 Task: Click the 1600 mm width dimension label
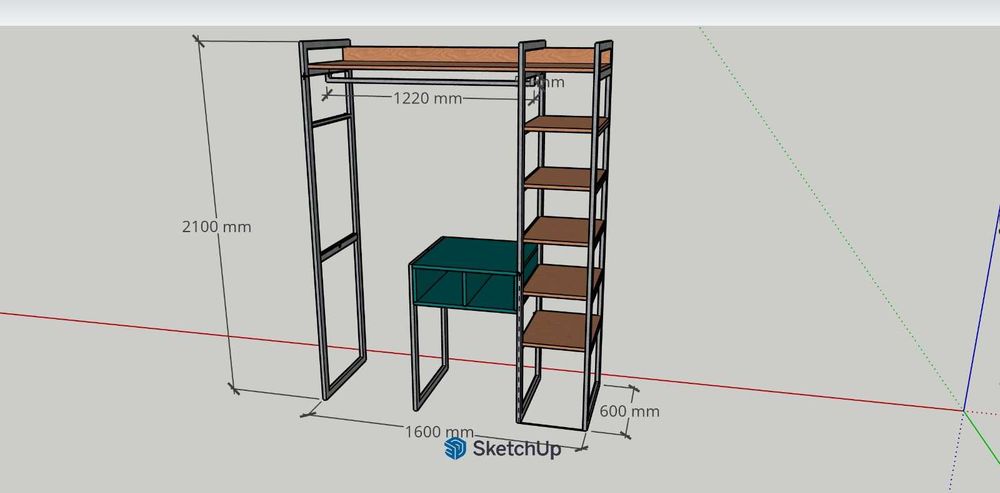pyautogui.click(x=439, y=431)
